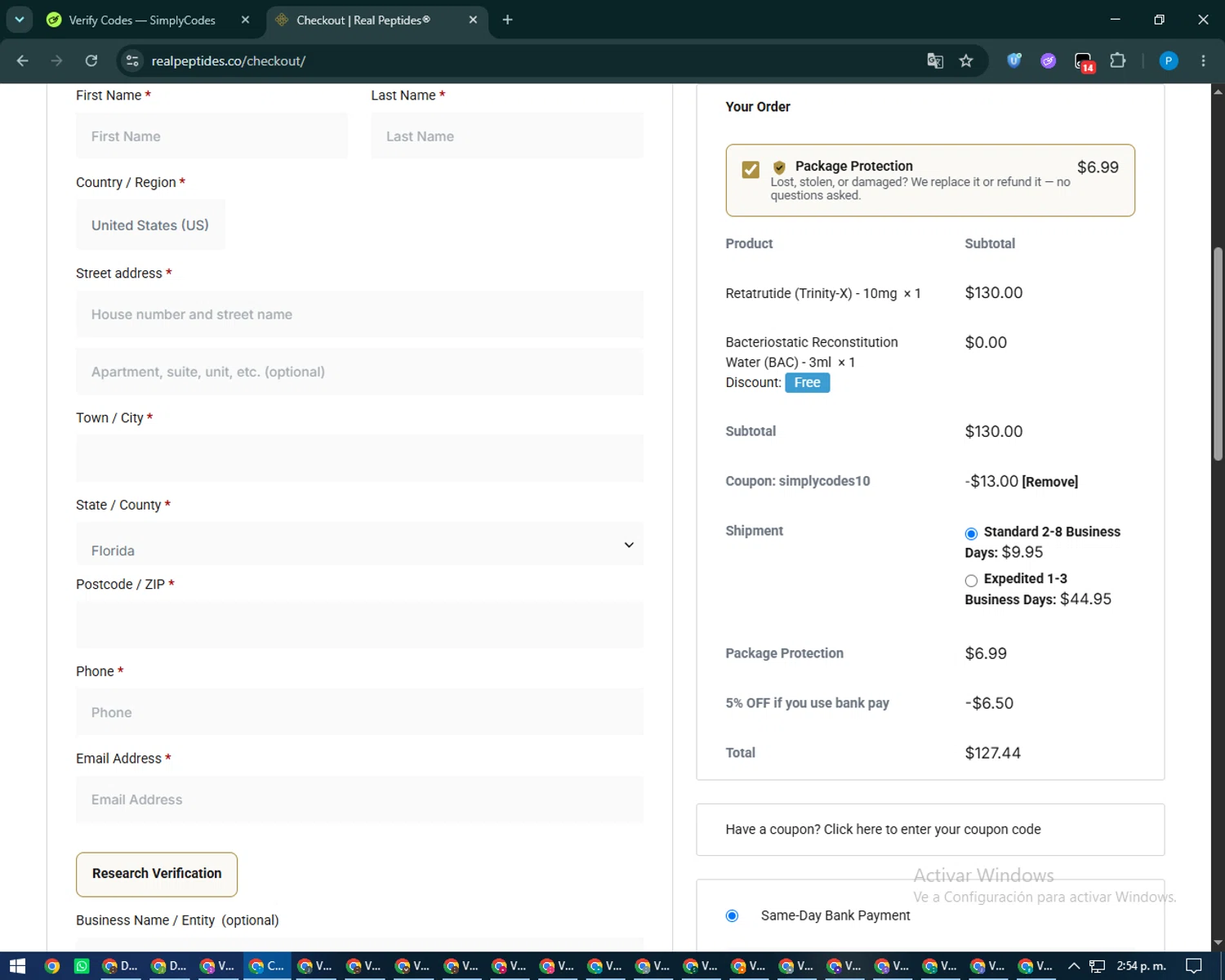Screen dimensions: 1225x980
Task: Click the Apartment, suite, unit field
Action: pos(359,372)
